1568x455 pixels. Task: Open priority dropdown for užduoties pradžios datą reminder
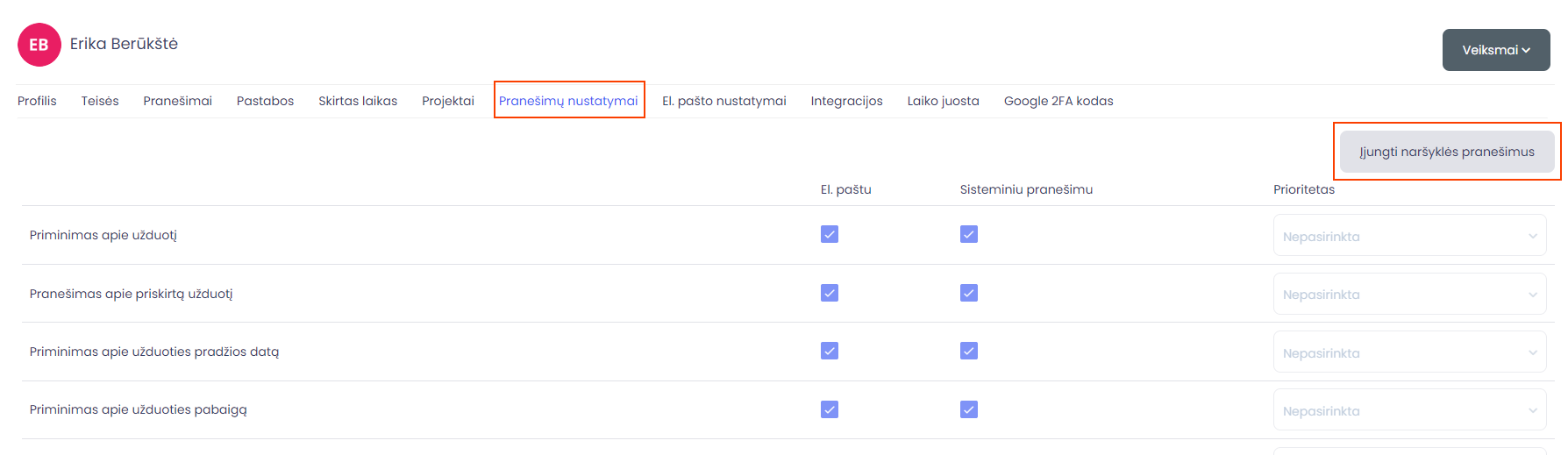(x=1409, y=352)
